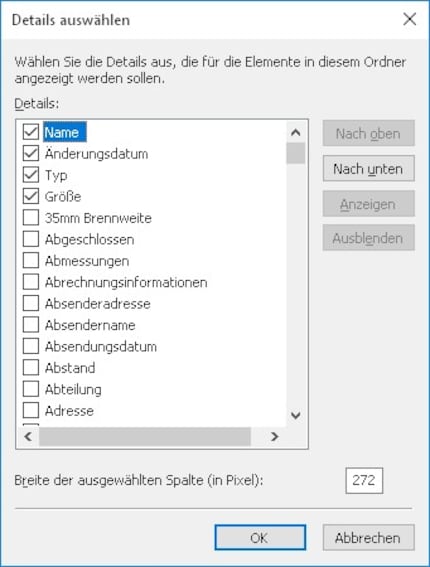
Task: Tick the Absendername checkbox
Action: click(x=31, y=325)
